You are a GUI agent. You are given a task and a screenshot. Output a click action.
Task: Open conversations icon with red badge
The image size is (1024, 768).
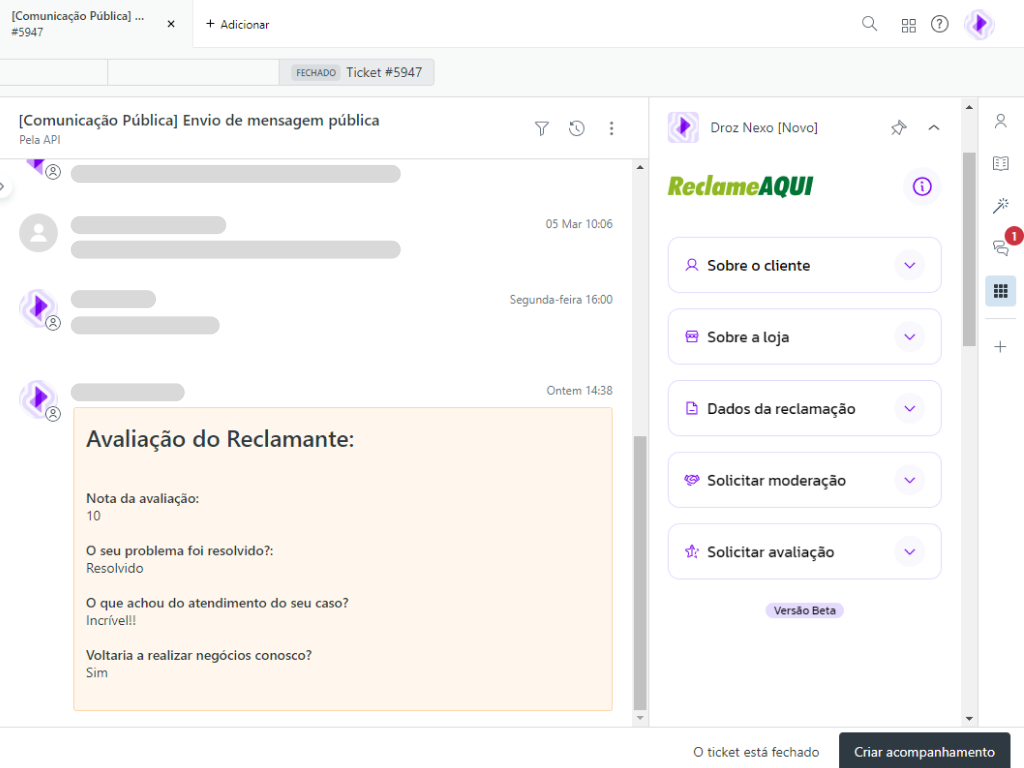pos(1000,248)
